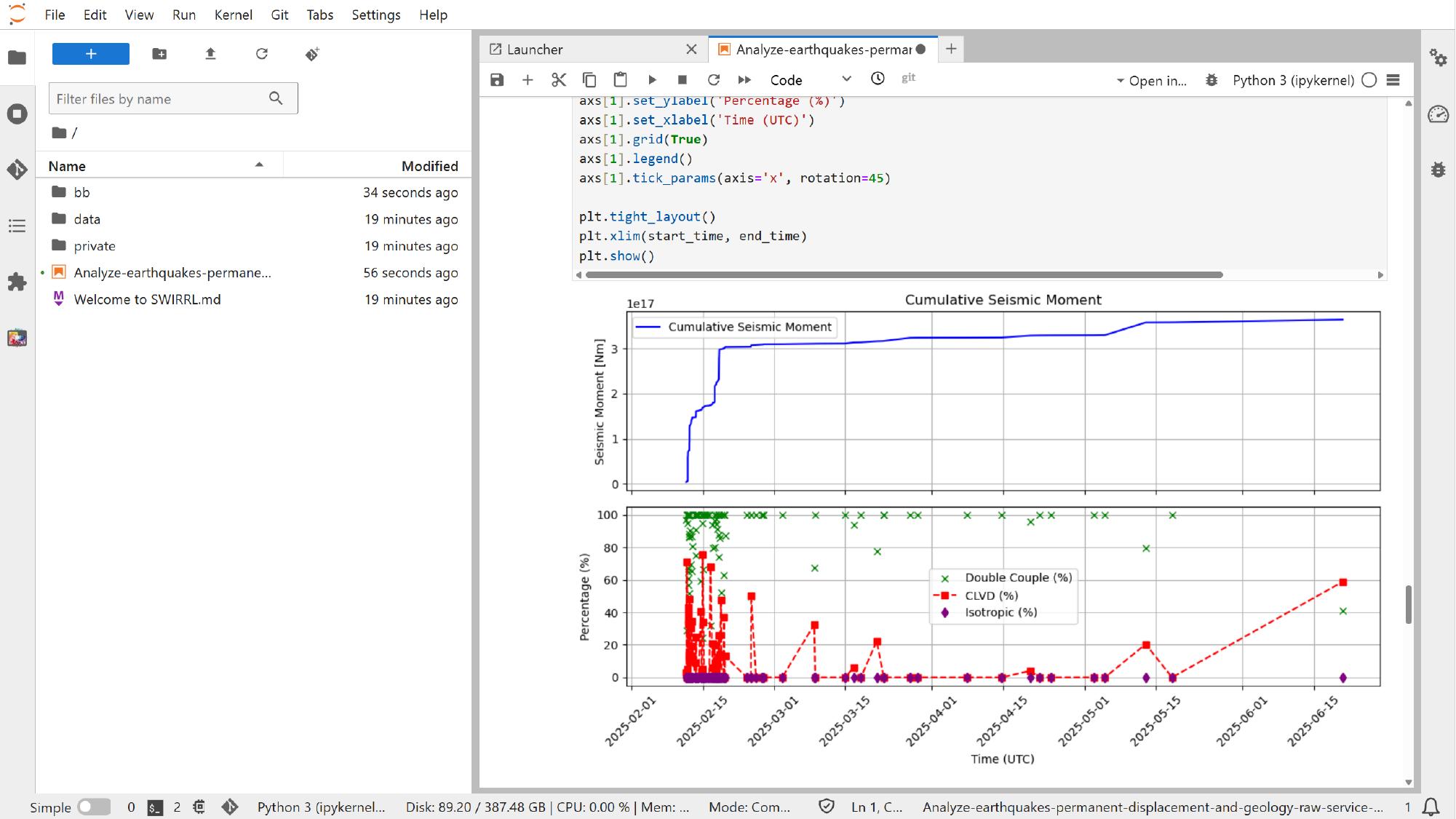Viewport: 1456px width, 819px height.
Task: Open the Welcome to SWIRRL.md file
Action: tap(149, 299)
